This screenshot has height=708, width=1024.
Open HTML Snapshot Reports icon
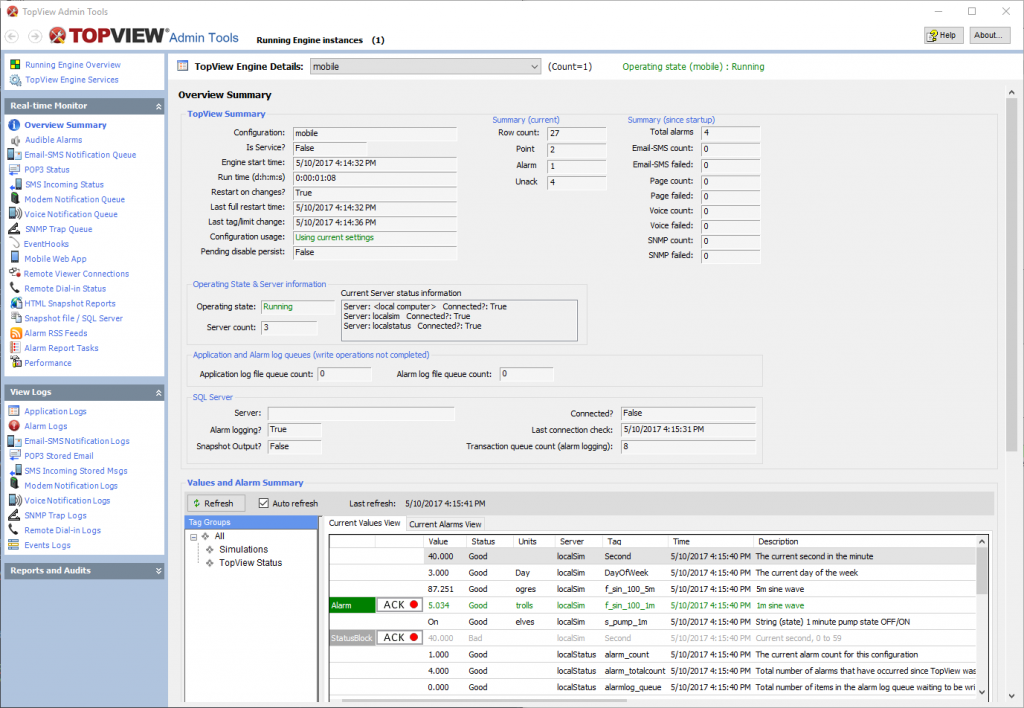click(16, 303)
